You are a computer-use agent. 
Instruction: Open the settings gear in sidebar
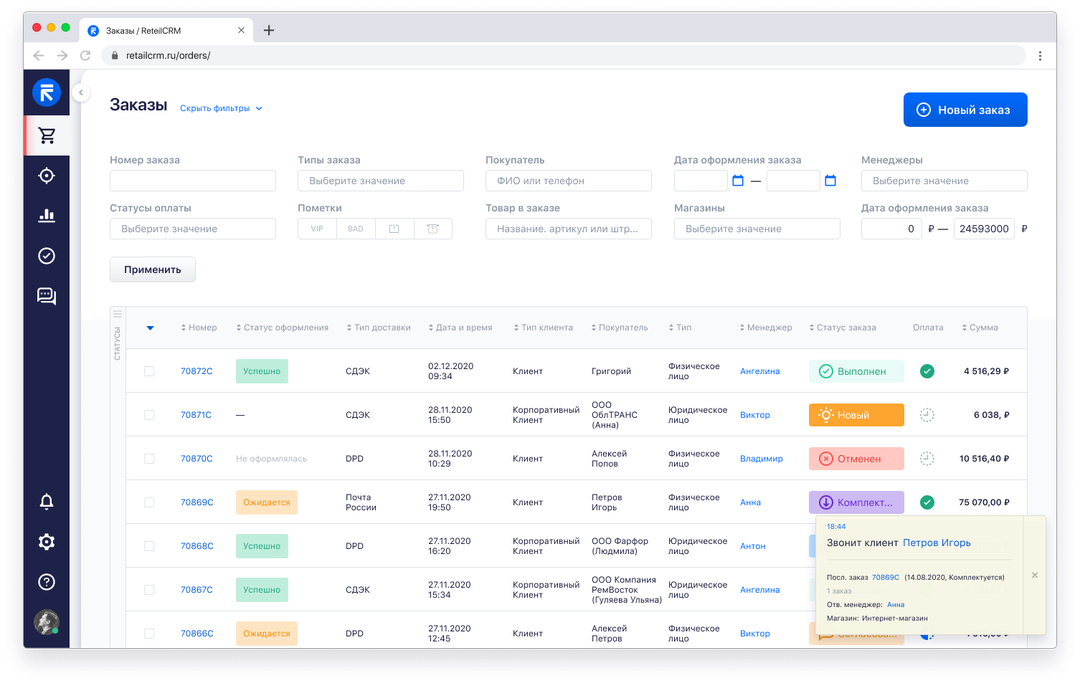point(46,542)
